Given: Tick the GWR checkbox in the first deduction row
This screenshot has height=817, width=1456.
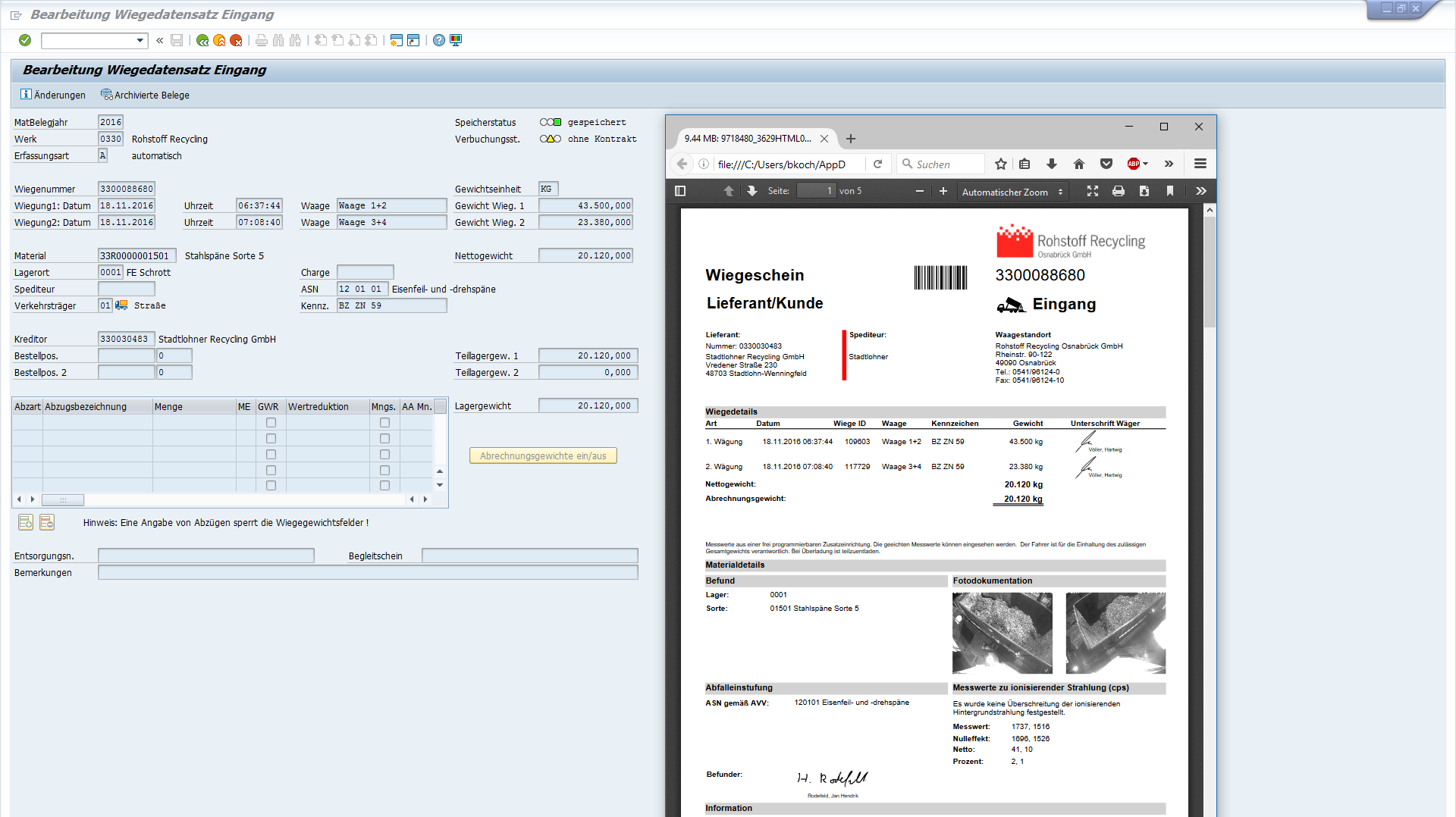Looking at the screenshot, I should point(271,423).
